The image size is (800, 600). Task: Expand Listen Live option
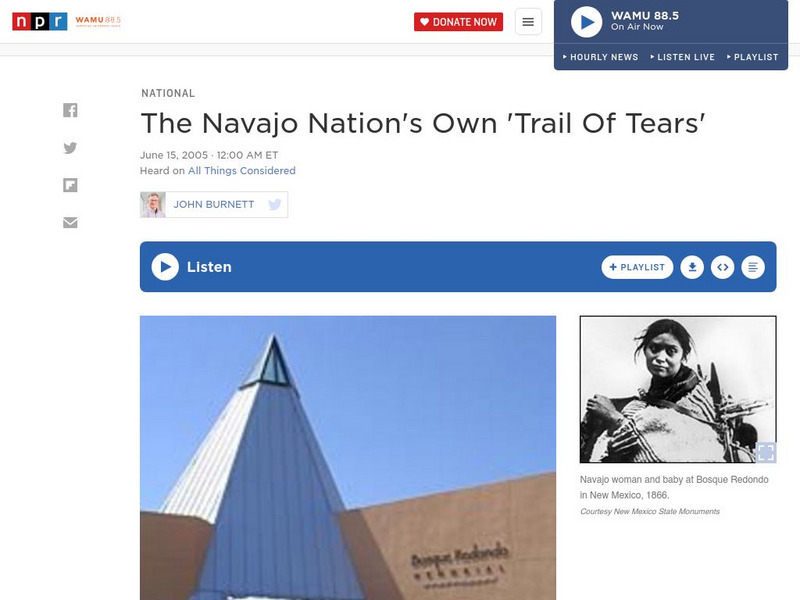pos(683,57)
